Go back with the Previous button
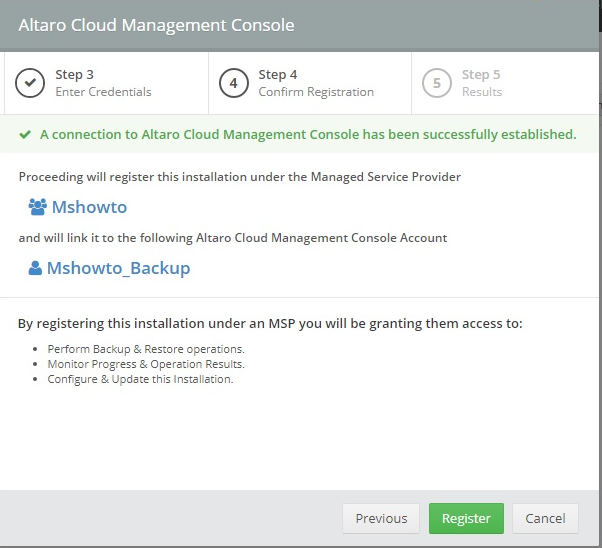This screenshot has height=548, width=602. [381, 518]
